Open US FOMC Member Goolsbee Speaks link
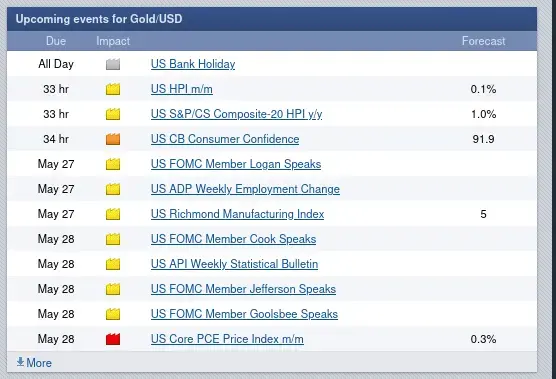This screenshot has height=379, width=556. click(244, 314)
